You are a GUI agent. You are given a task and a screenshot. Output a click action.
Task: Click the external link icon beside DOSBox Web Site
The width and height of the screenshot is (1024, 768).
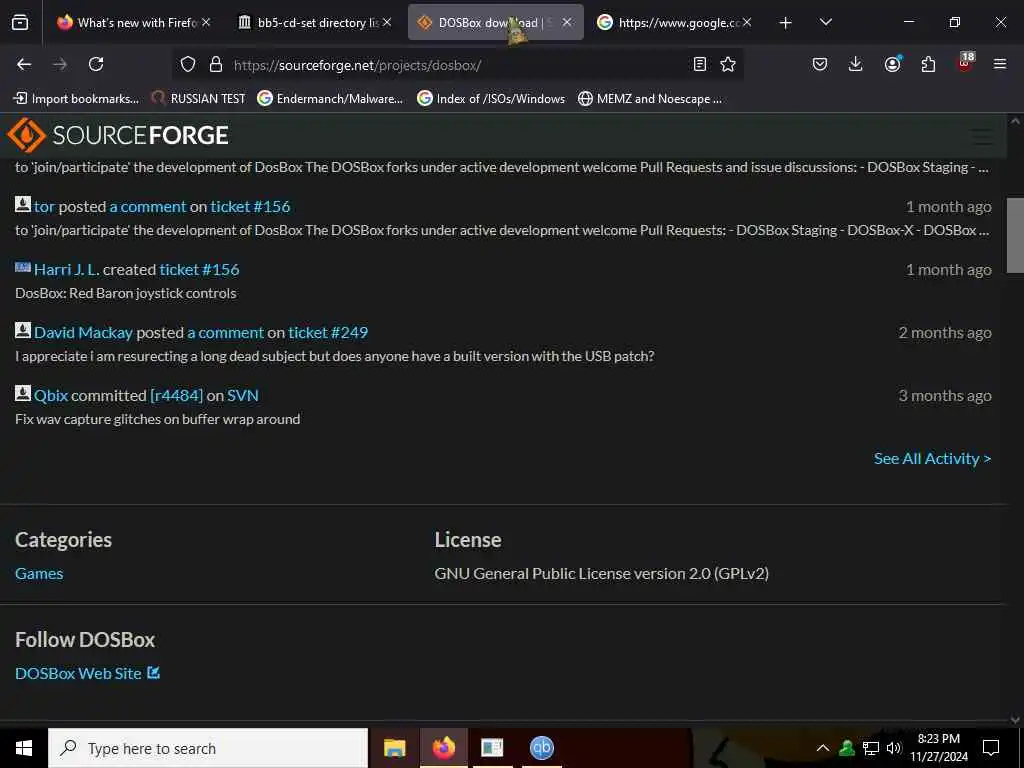tap(153, 672)
